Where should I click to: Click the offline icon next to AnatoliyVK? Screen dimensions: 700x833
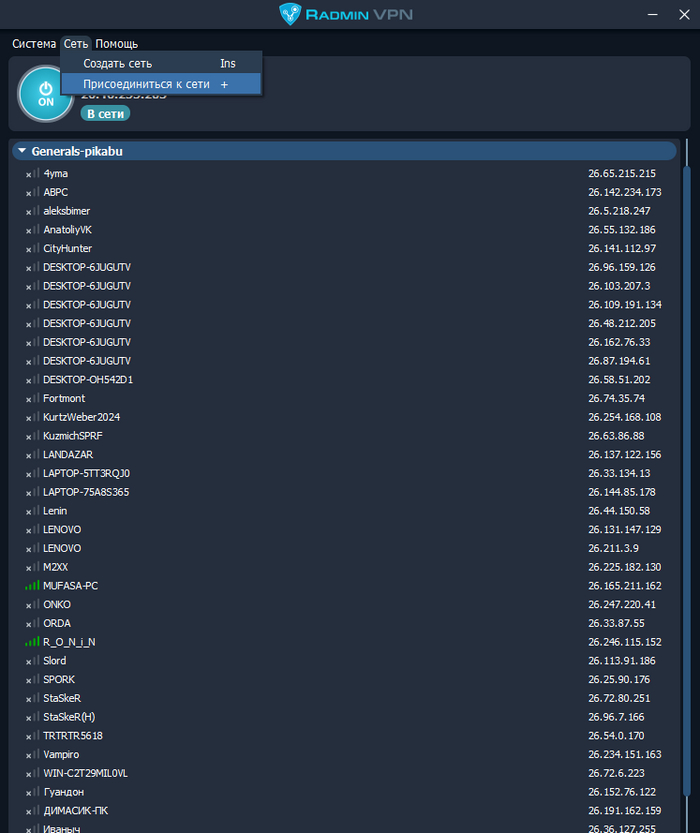click(32, 230)
